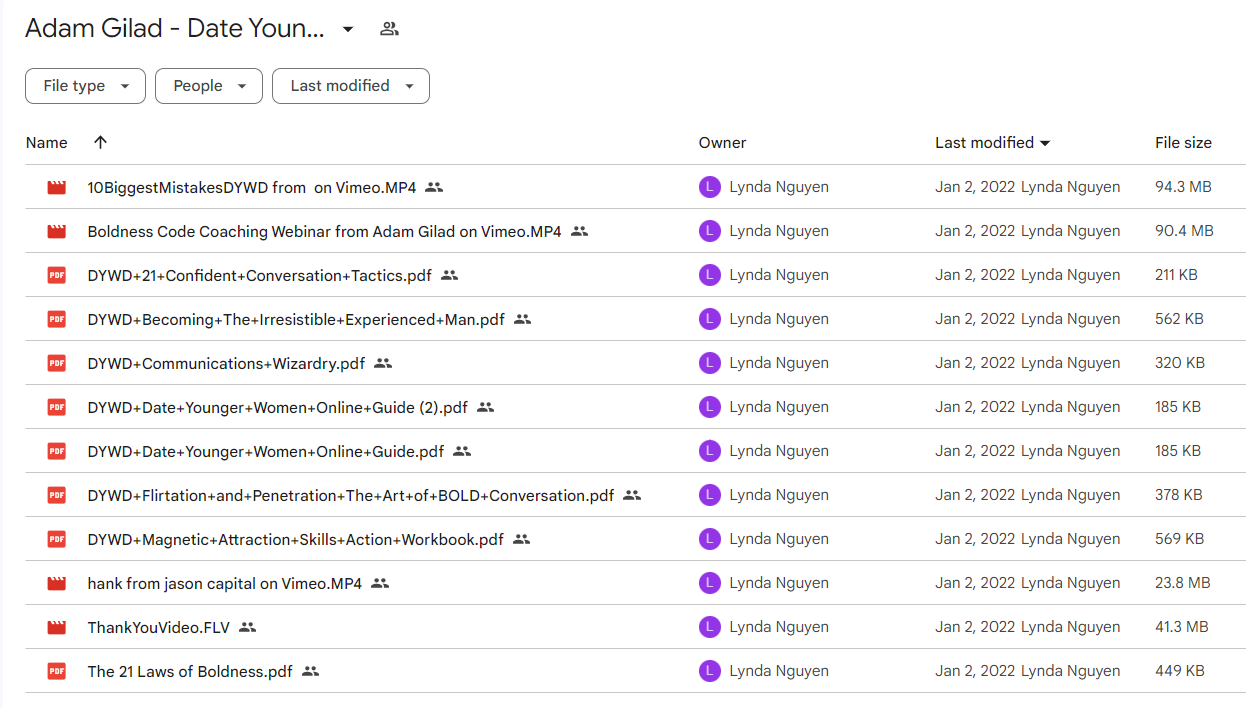The image size is (1246, 708).
Task: Click shared icon next to 10BiggestMistakesDYWD file name
Action: point(434,187)
